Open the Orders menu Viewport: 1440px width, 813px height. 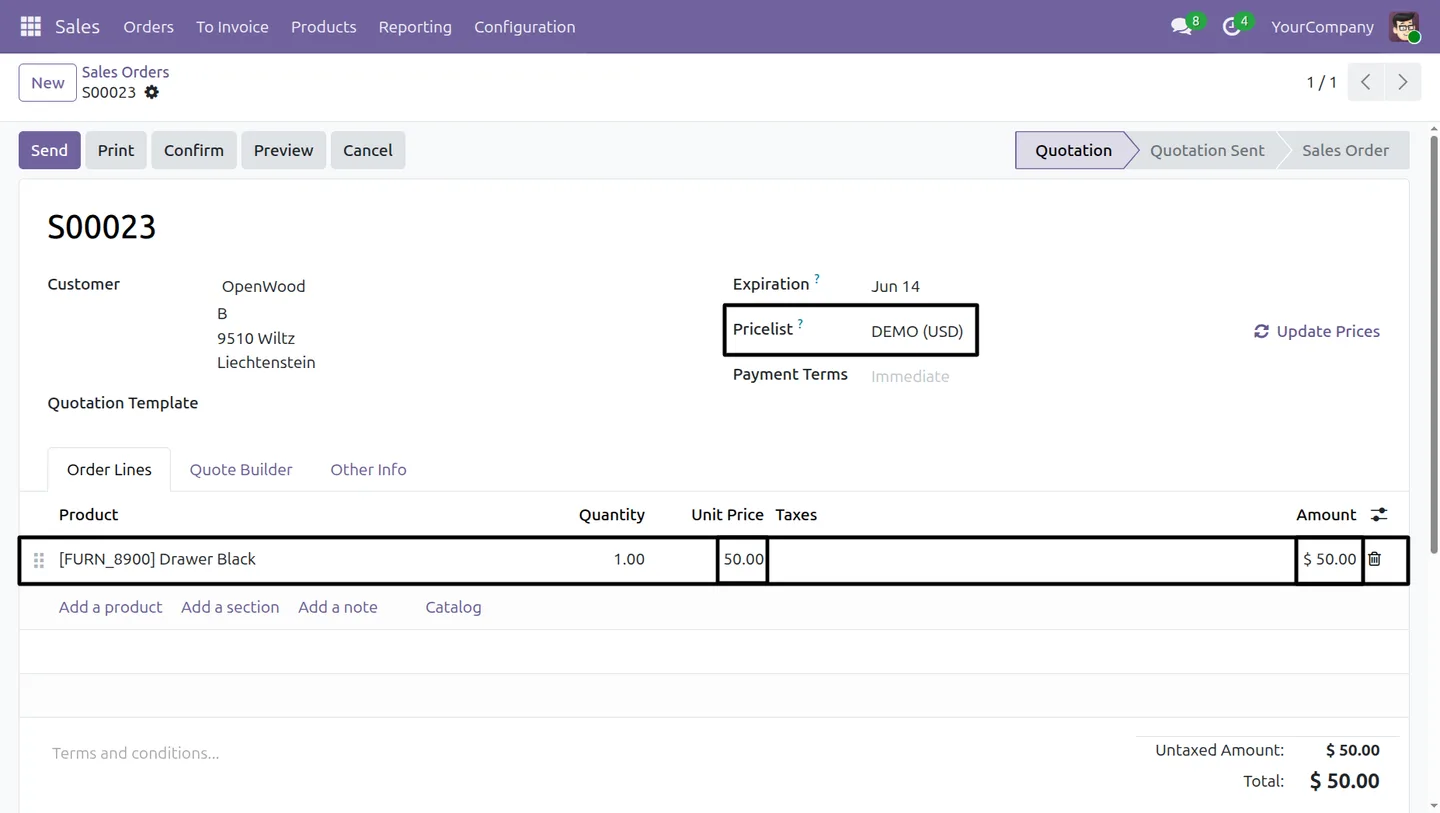[148, 27]
